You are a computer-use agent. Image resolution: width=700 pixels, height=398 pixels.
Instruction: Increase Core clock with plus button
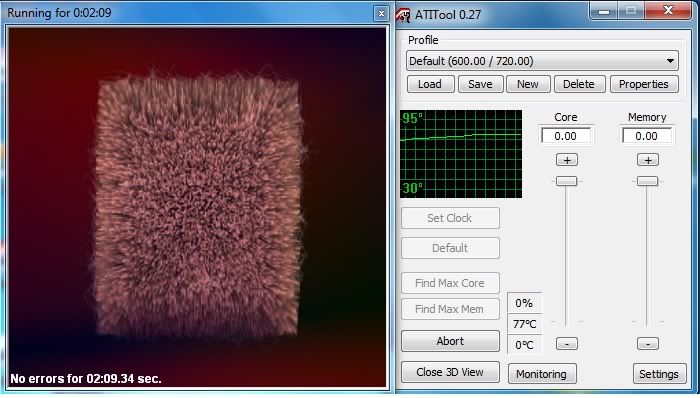tap(567, 160)
